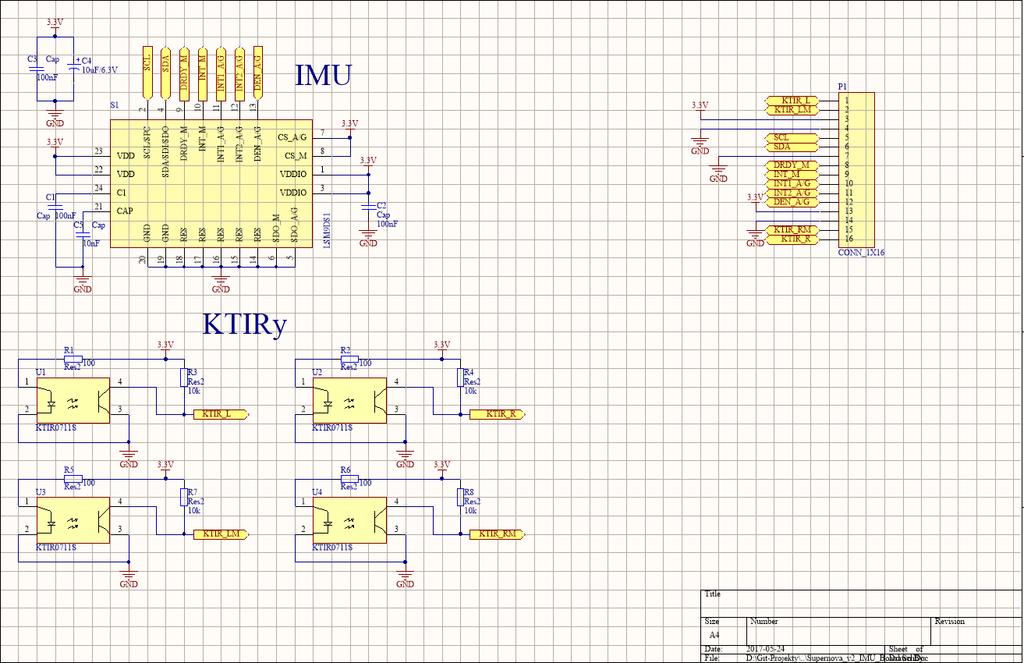Select optocoupler symbol U3
This screenshot has width=1024, height=663.
coord(72,520)
